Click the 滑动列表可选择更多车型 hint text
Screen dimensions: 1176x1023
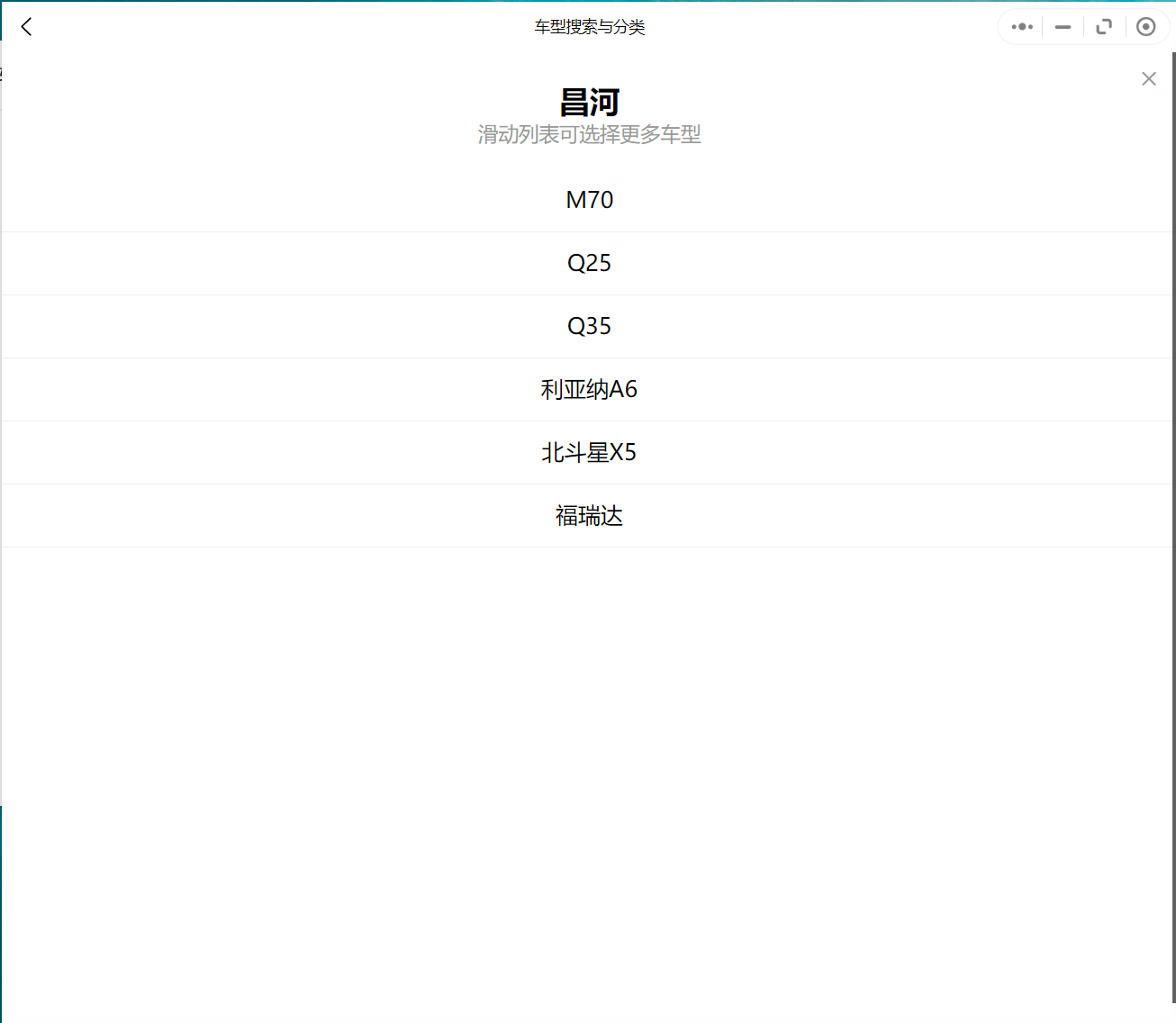click(589, 135)
